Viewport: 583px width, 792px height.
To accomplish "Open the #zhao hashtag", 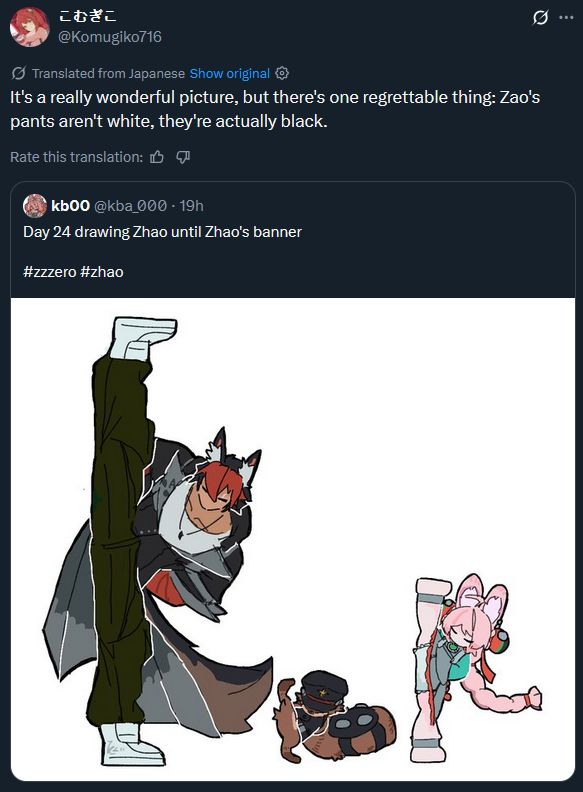I will click(102, 272).
